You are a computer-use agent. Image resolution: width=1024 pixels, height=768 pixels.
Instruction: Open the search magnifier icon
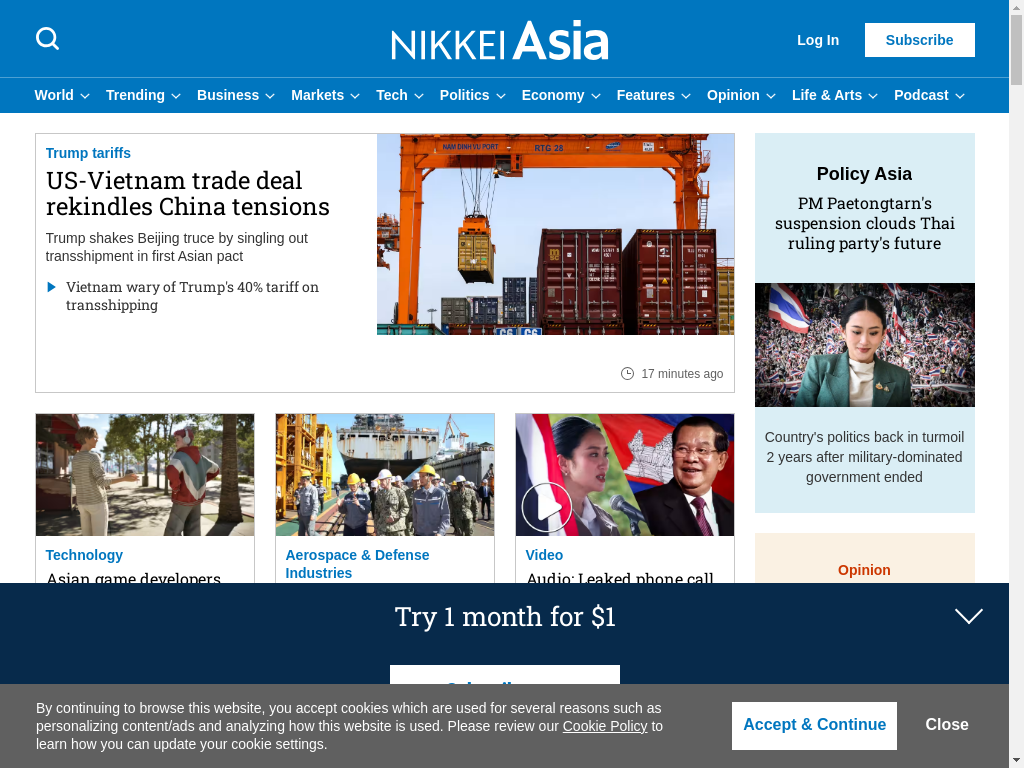[x=47, y=39]
